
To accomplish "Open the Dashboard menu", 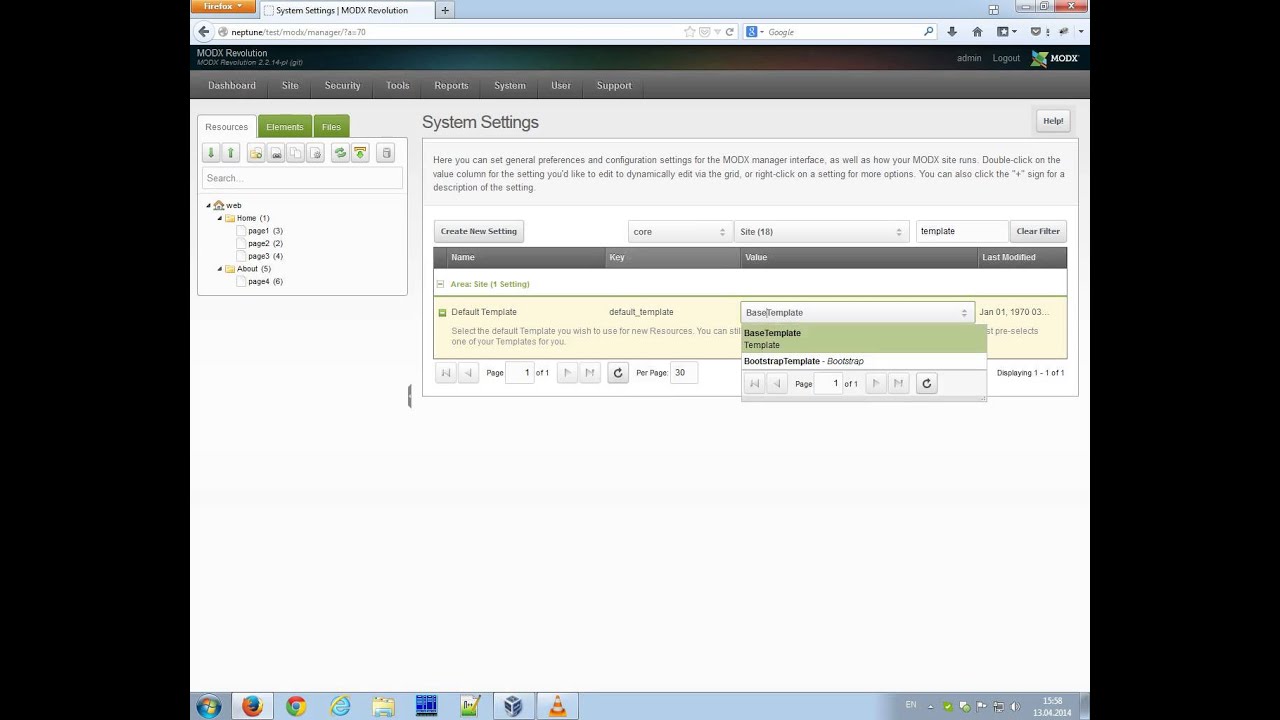I will [x=232, y=85].
